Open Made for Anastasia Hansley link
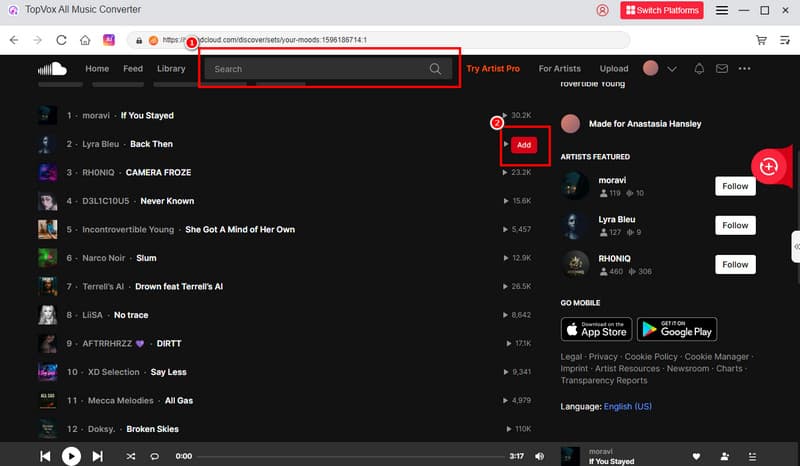 pos(645,124)
